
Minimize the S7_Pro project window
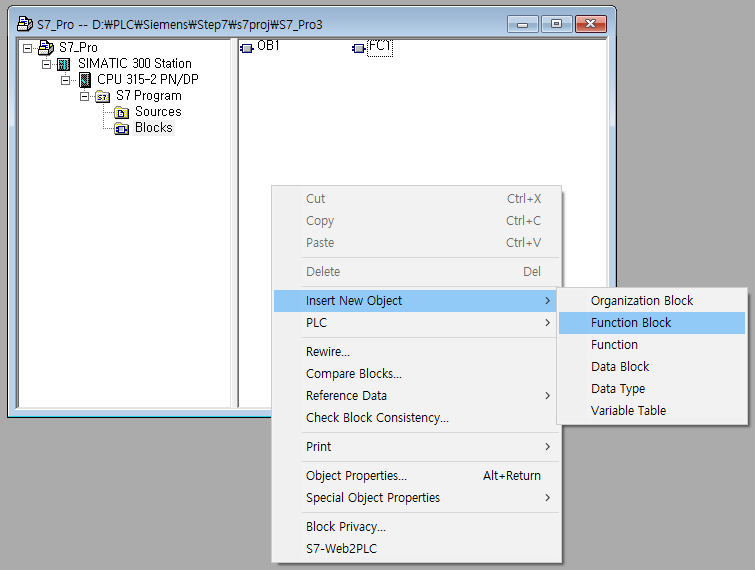[523, 24]
